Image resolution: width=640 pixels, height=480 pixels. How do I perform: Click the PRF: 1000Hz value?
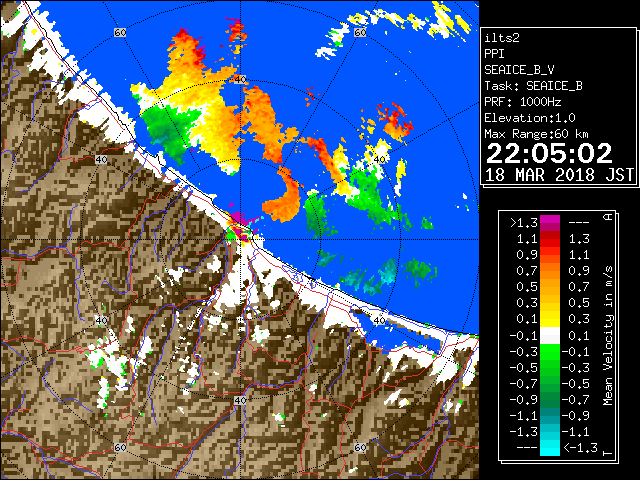(x=523, y=102)
